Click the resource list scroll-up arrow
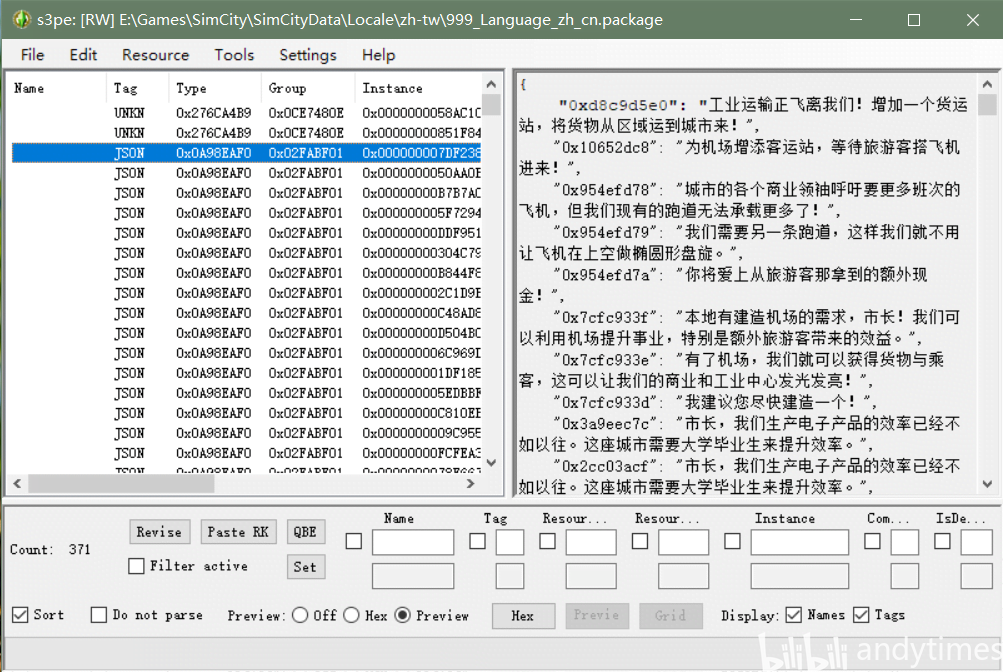The image size is (1003, 672). pyautogui.click(x=491, y=84)
